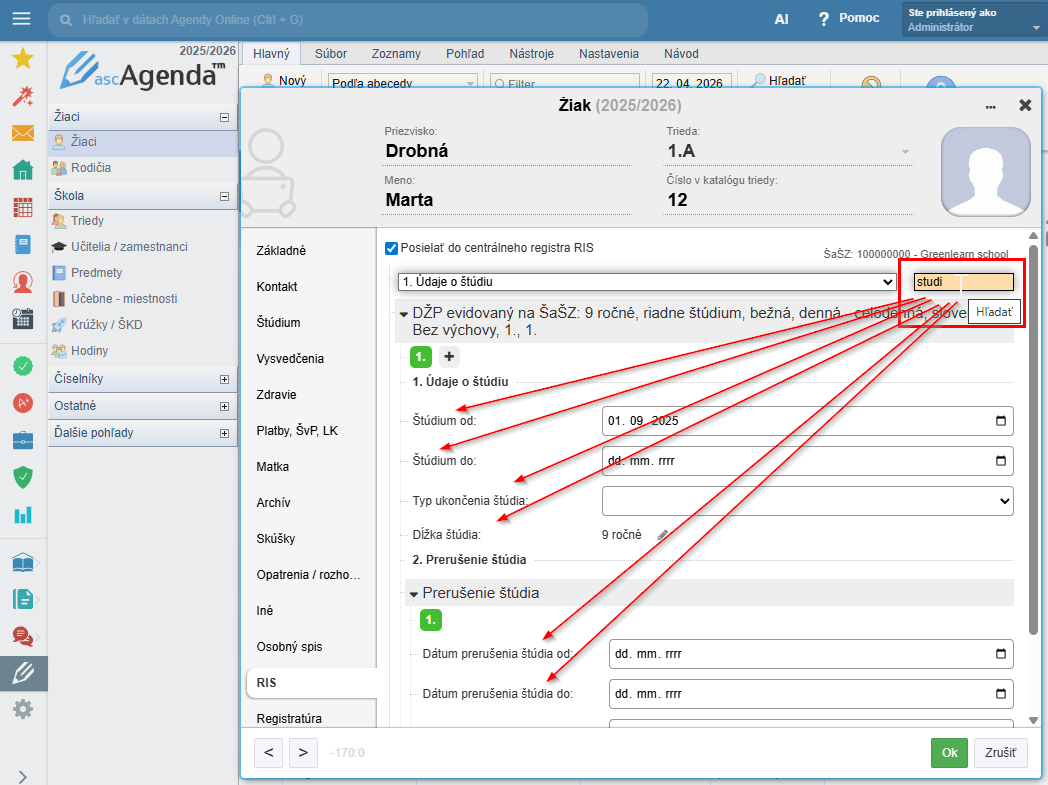Click the green Ok button

click(949, 753)
